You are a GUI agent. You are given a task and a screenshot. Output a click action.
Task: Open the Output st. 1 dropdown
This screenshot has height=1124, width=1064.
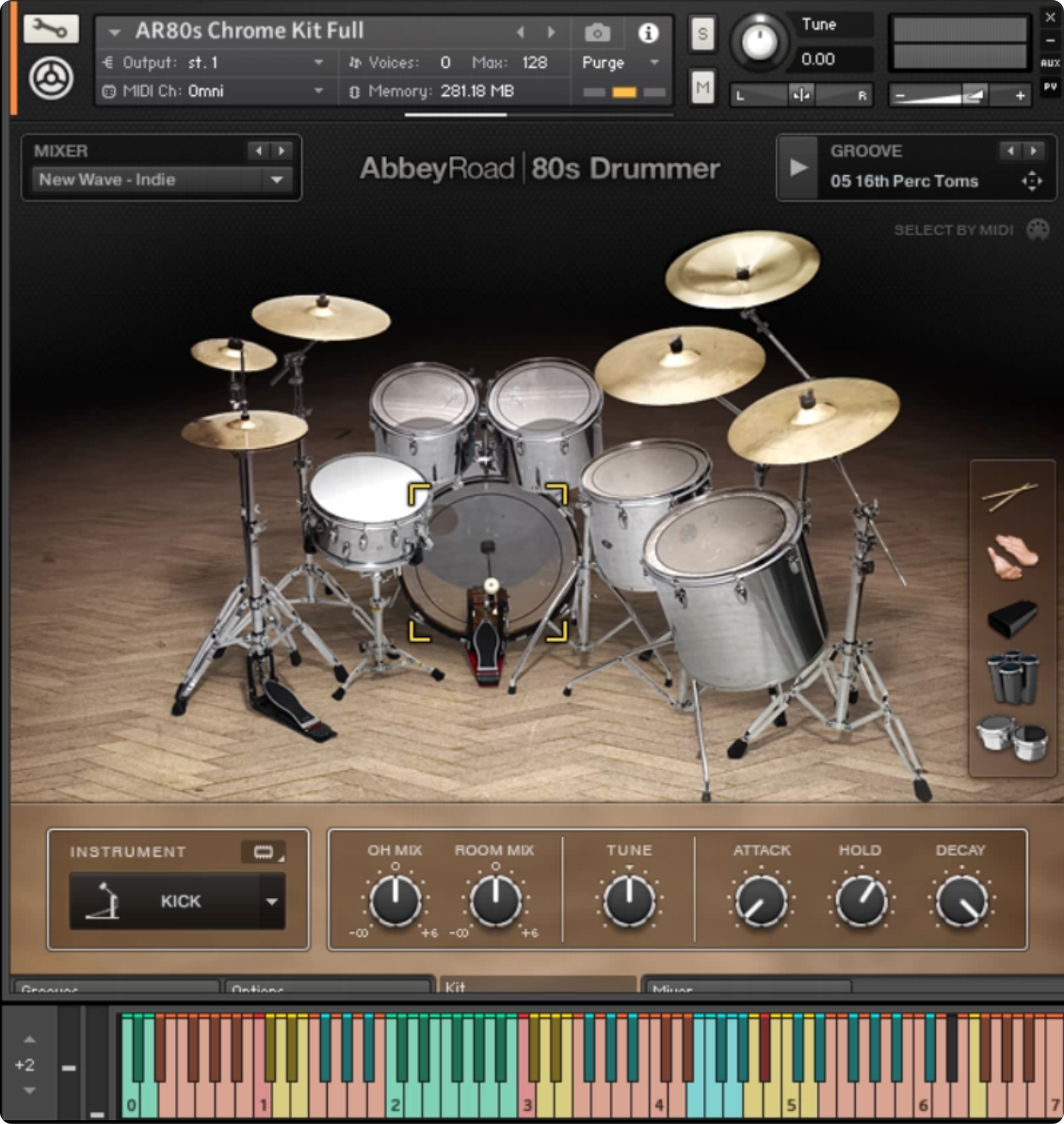click(x=214, y=63)
